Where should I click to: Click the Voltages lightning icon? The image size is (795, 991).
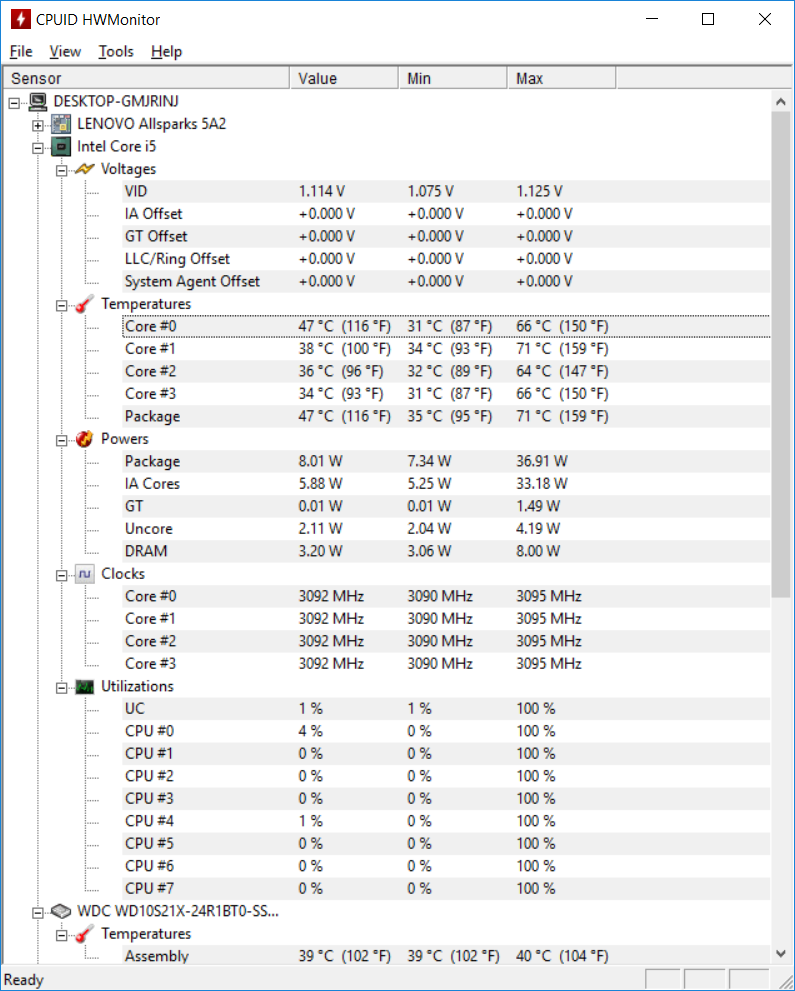click(x=85, y=169)
